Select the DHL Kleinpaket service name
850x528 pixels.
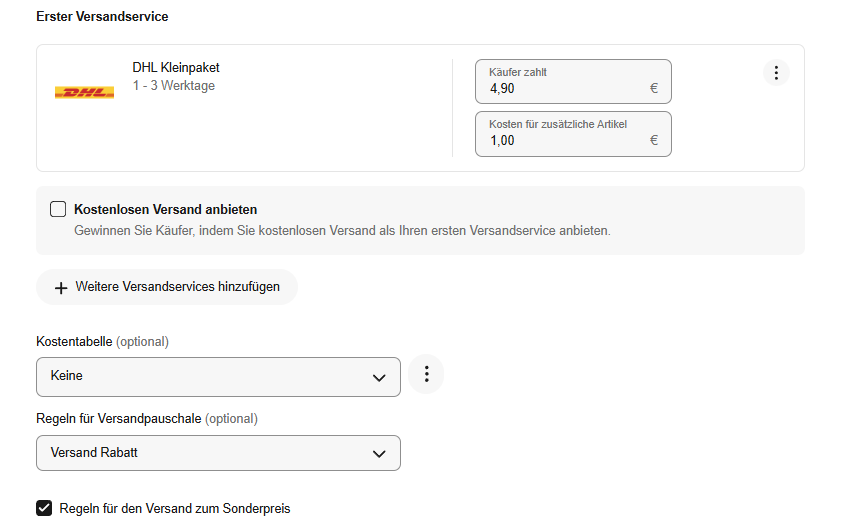[x=176, y=68]
